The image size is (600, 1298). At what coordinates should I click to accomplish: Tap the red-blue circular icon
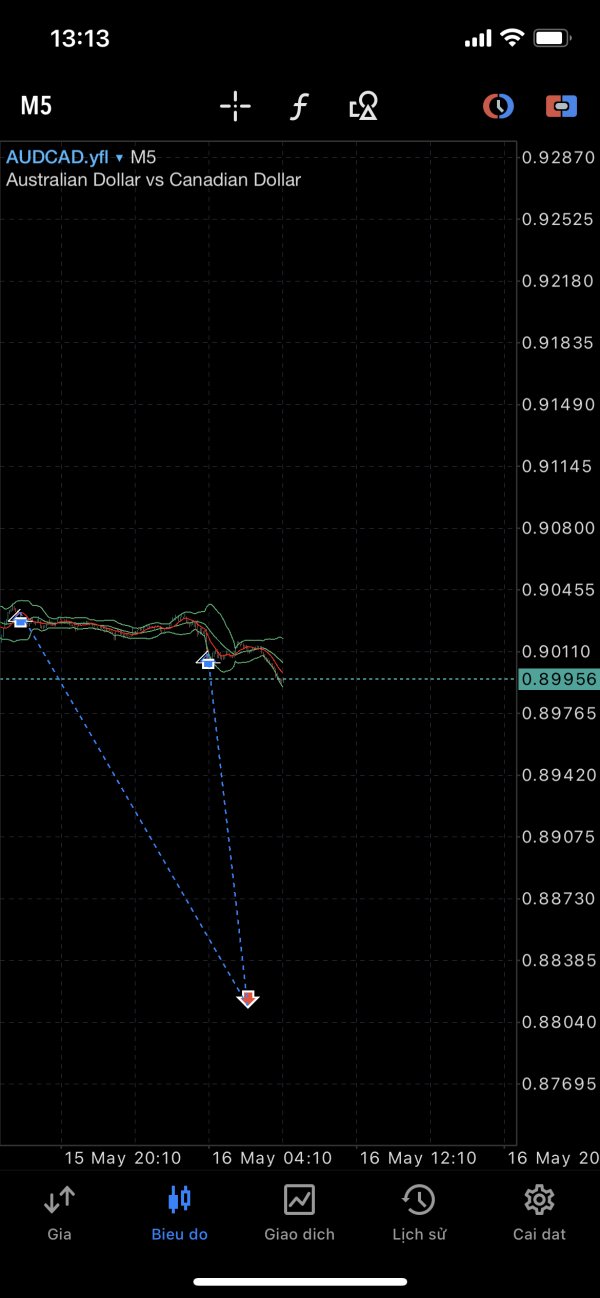pos(498,106)
